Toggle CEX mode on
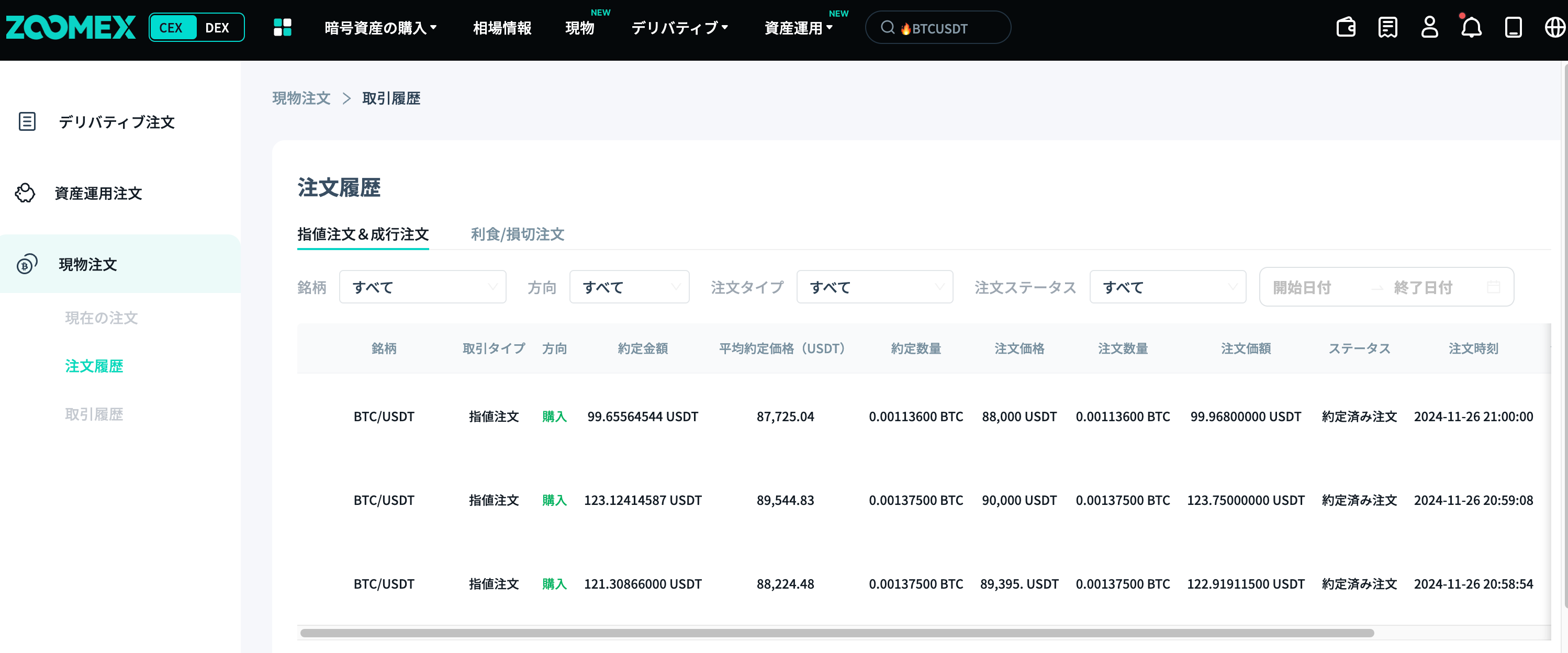1568x653 pixels. [x=173, y=27]
